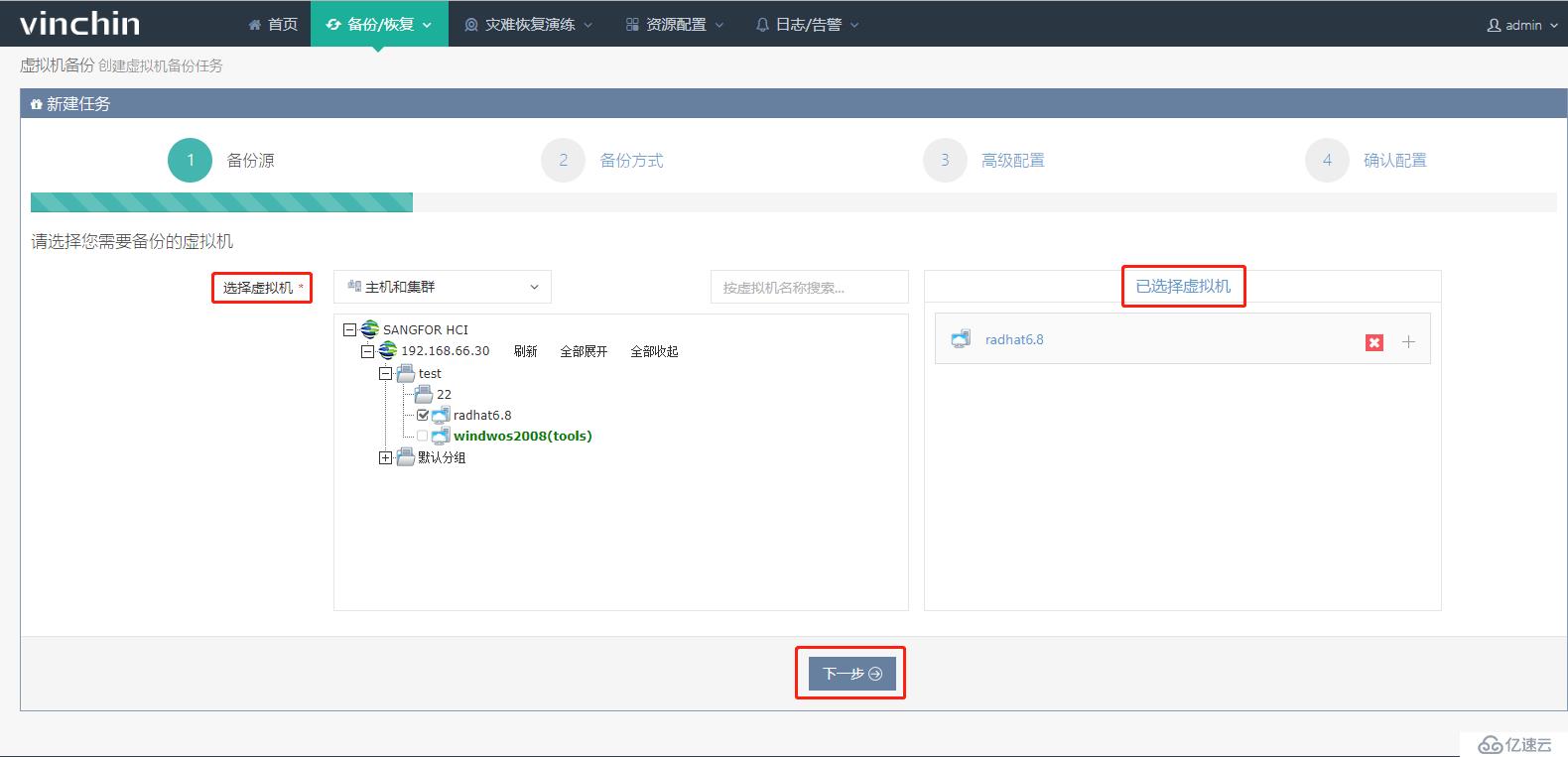Collapse the SANGFOR HCI tree node
Screen dimensions: 1568x757
(349, 329)
